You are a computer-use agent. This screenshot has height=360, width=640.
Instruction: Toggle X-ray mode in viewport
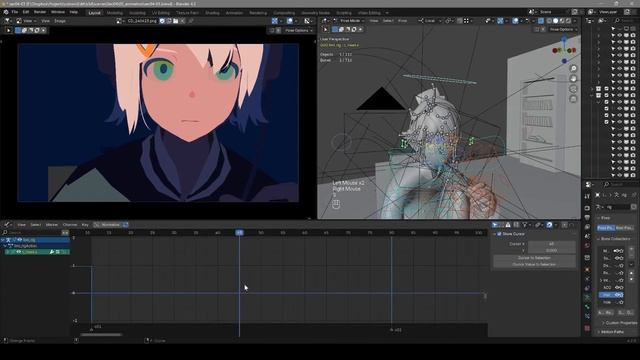pyautogui.click(x=541, y=20)
